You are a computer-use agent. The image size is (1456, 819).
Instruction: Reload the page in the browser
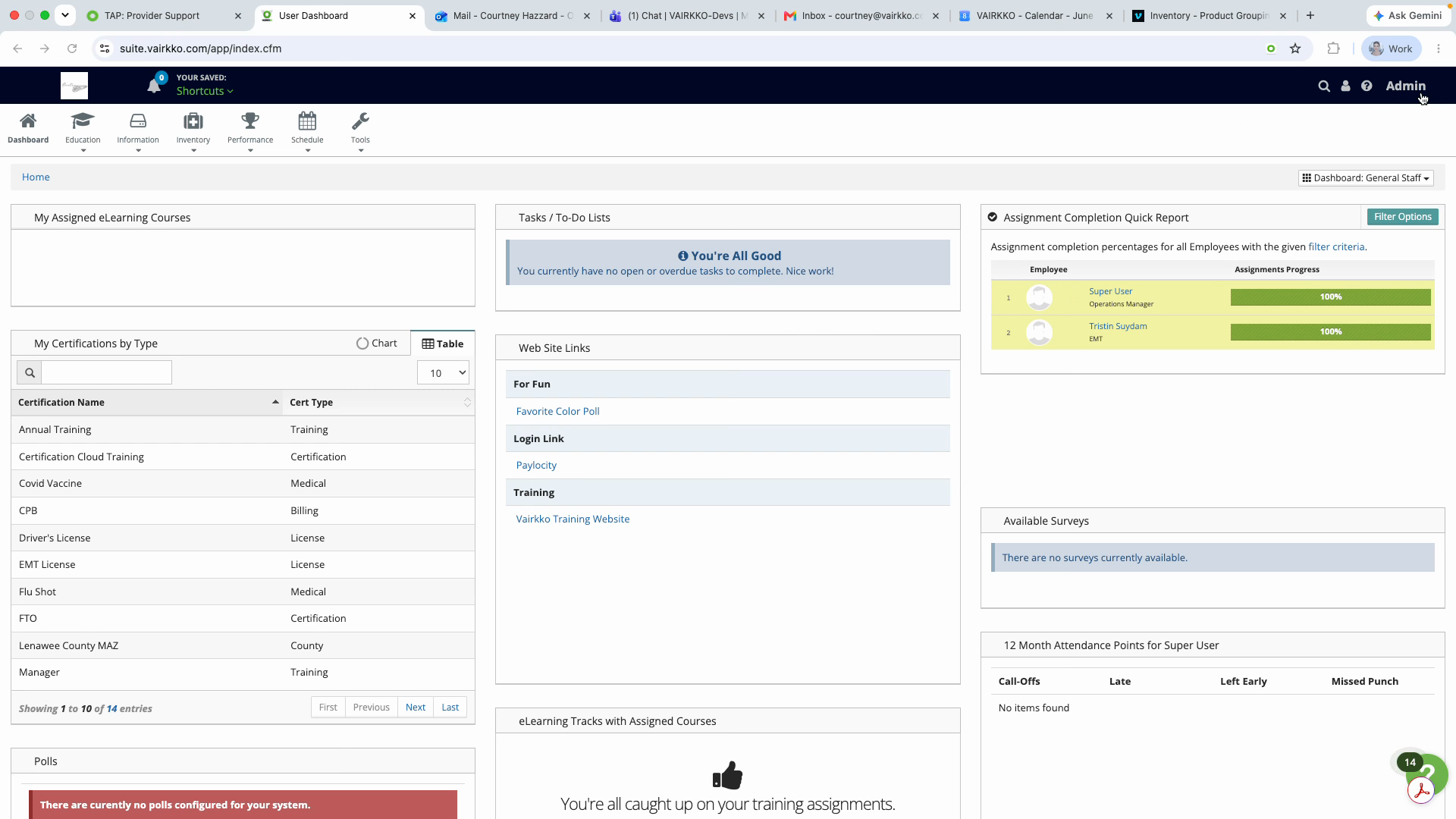pos(72,49)
